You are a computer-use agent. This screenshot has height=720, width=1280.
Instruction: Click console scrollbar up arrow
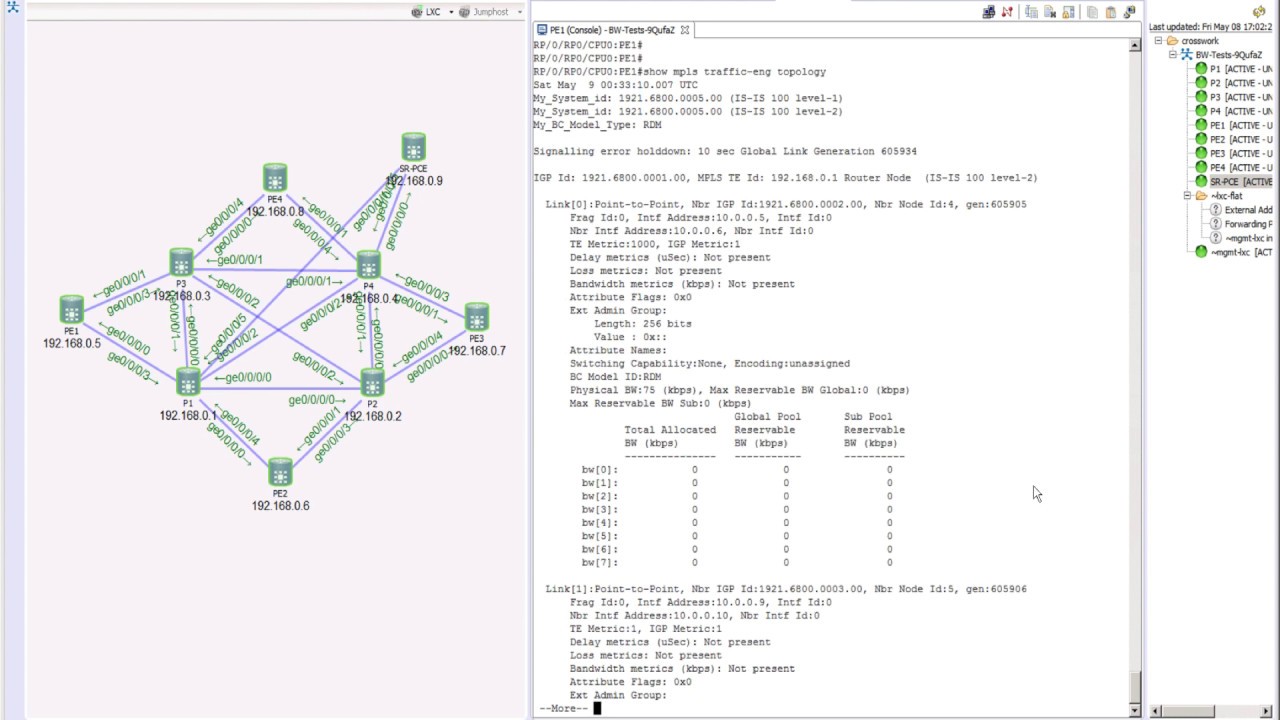[1135, 46]
